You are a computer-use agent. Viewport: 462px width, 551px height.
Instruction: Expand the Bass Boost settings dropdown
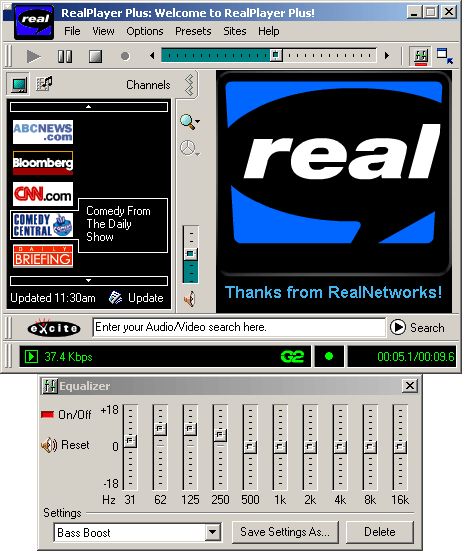point(213,532)
